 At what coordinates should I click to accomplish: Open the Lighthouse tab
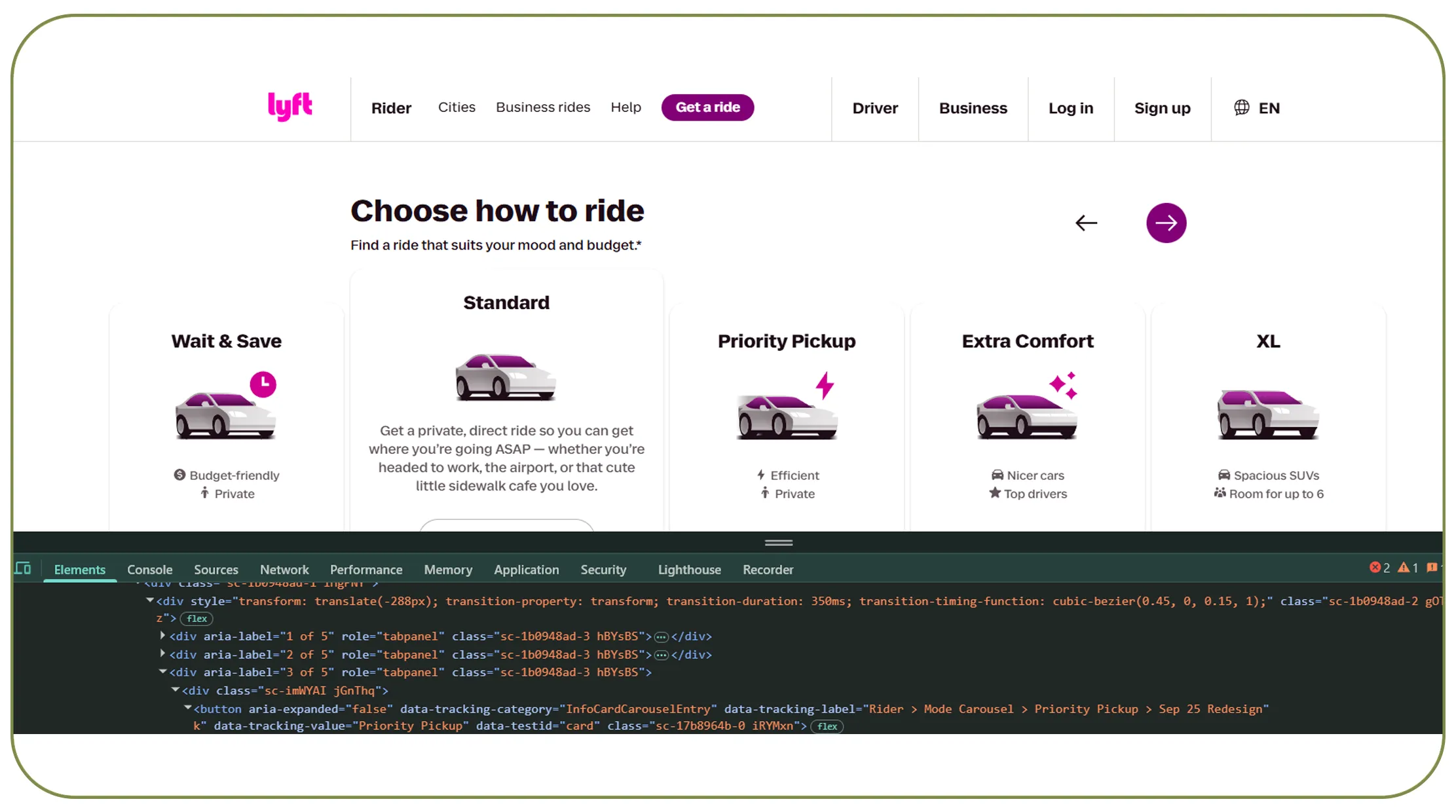[x=690, y=570]
